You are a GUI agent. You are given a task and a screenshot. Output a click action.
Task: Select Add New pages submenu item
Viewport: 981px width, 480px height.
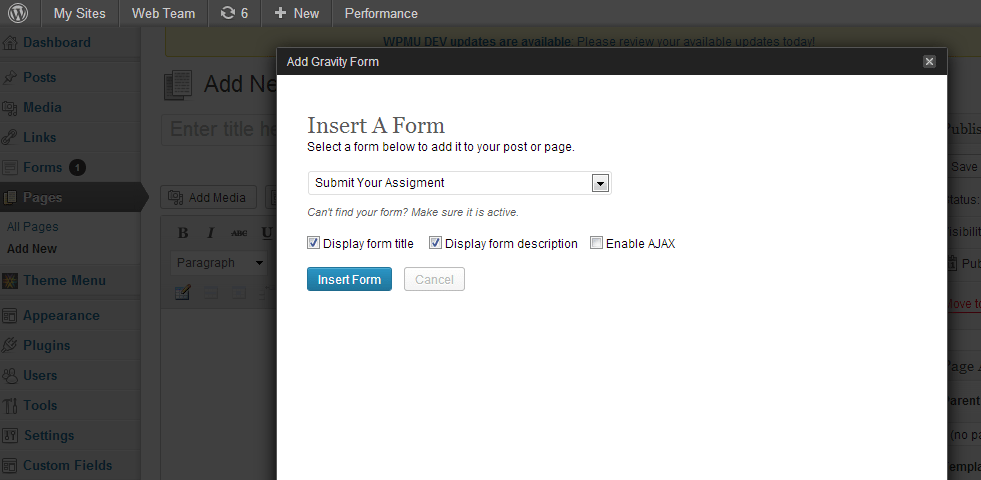click(x=32, y=248)
